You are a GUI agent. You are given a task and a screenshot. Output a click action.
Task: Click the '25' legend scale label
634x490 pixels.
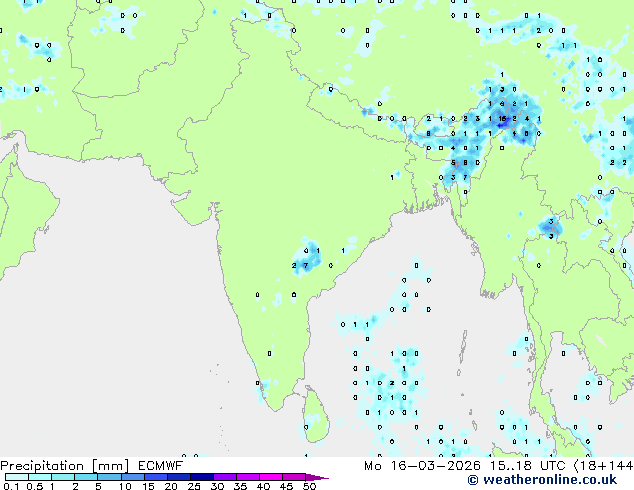(x=194, y=486)
